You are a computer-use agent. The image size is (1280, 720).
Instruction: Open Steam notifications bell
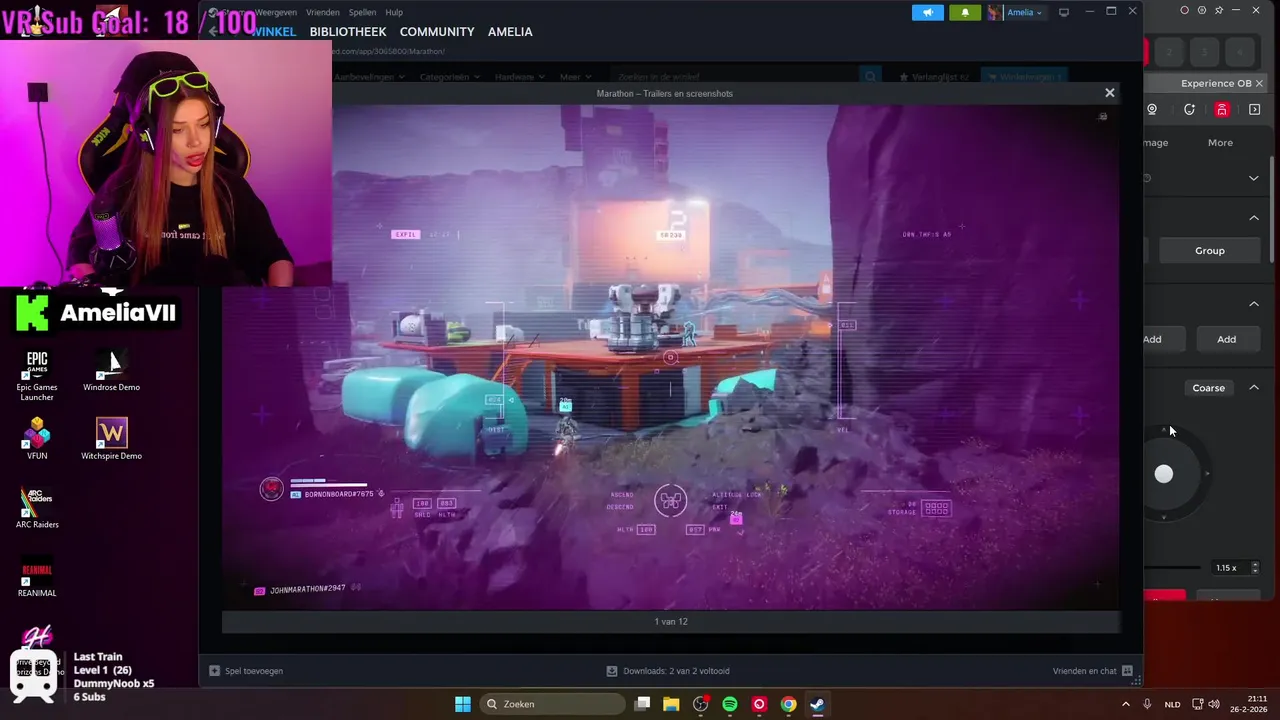965,12
